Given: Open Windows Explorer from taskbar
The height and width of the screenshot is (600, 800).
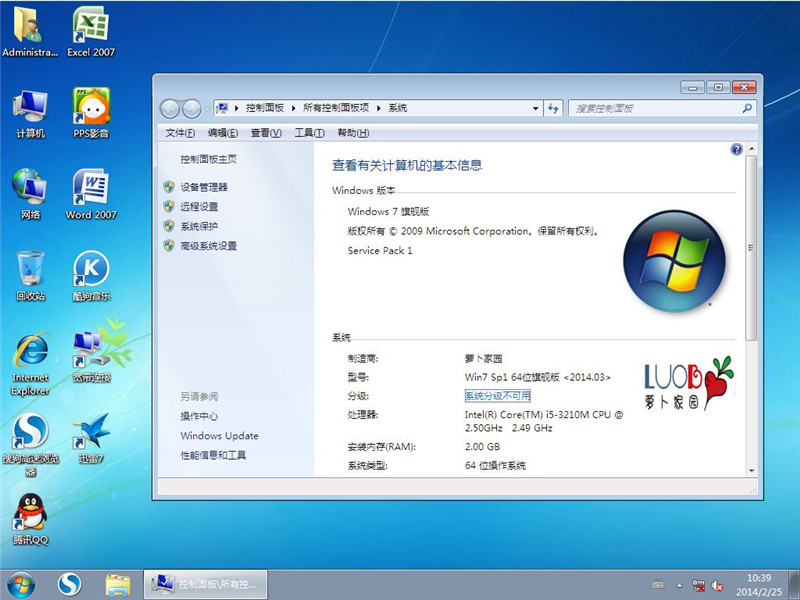Looking at the screenshot, I should tap(117, 585).
